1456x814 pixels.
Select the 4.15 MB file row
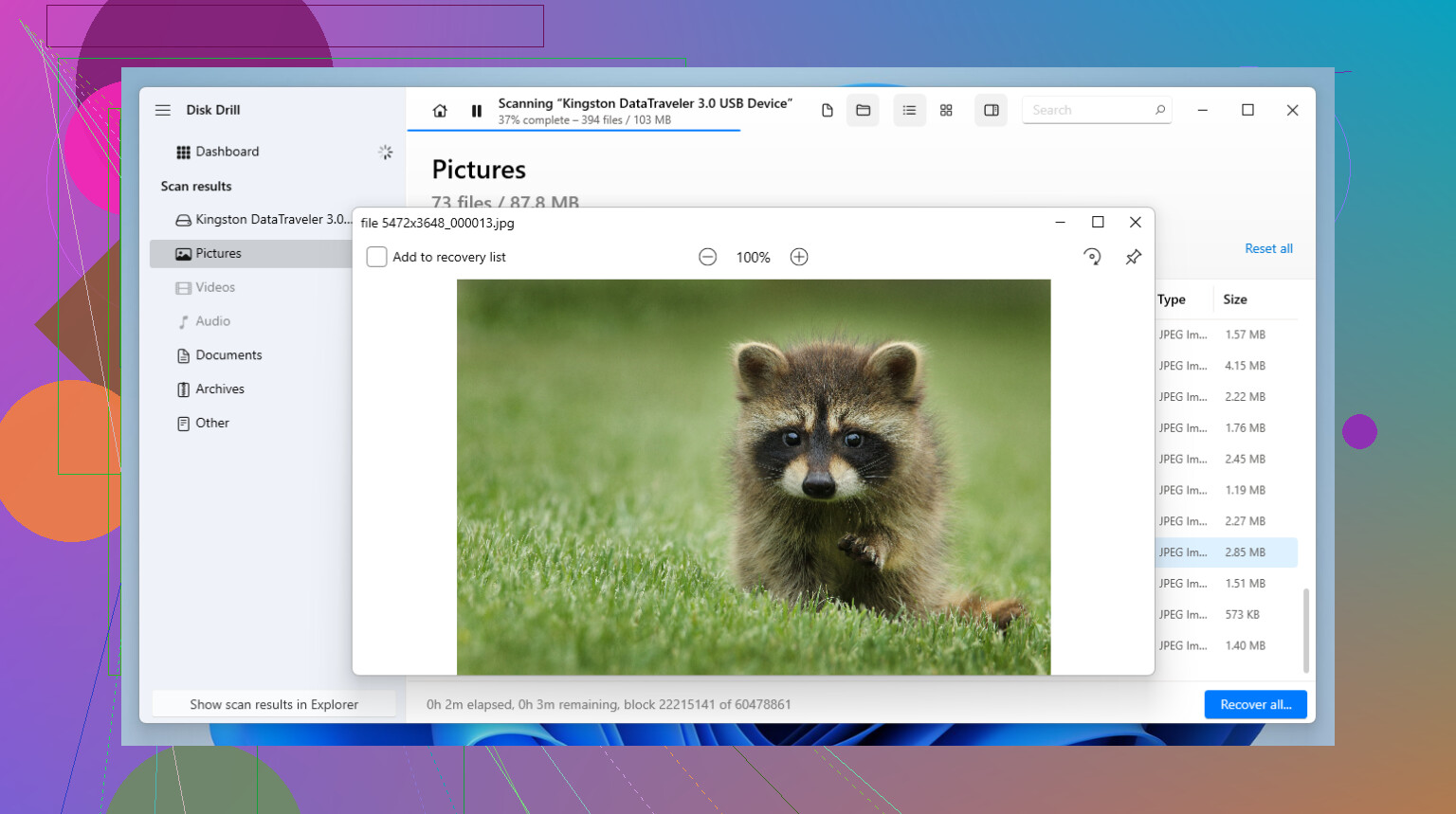click(x=1226, y=366)
